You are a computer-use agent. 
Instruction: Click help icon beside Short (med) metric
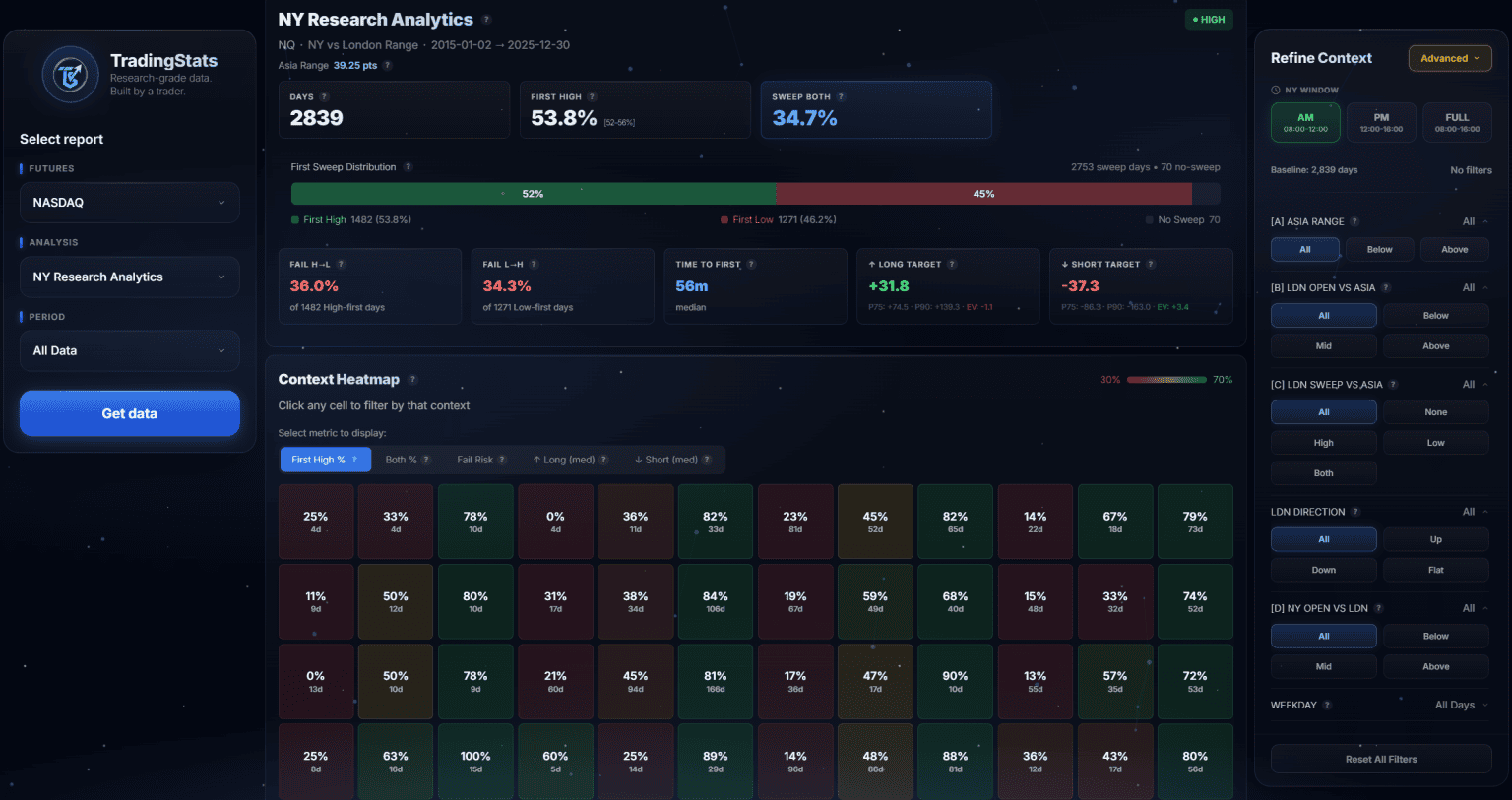pyautogui.click(x=707, y=460)
